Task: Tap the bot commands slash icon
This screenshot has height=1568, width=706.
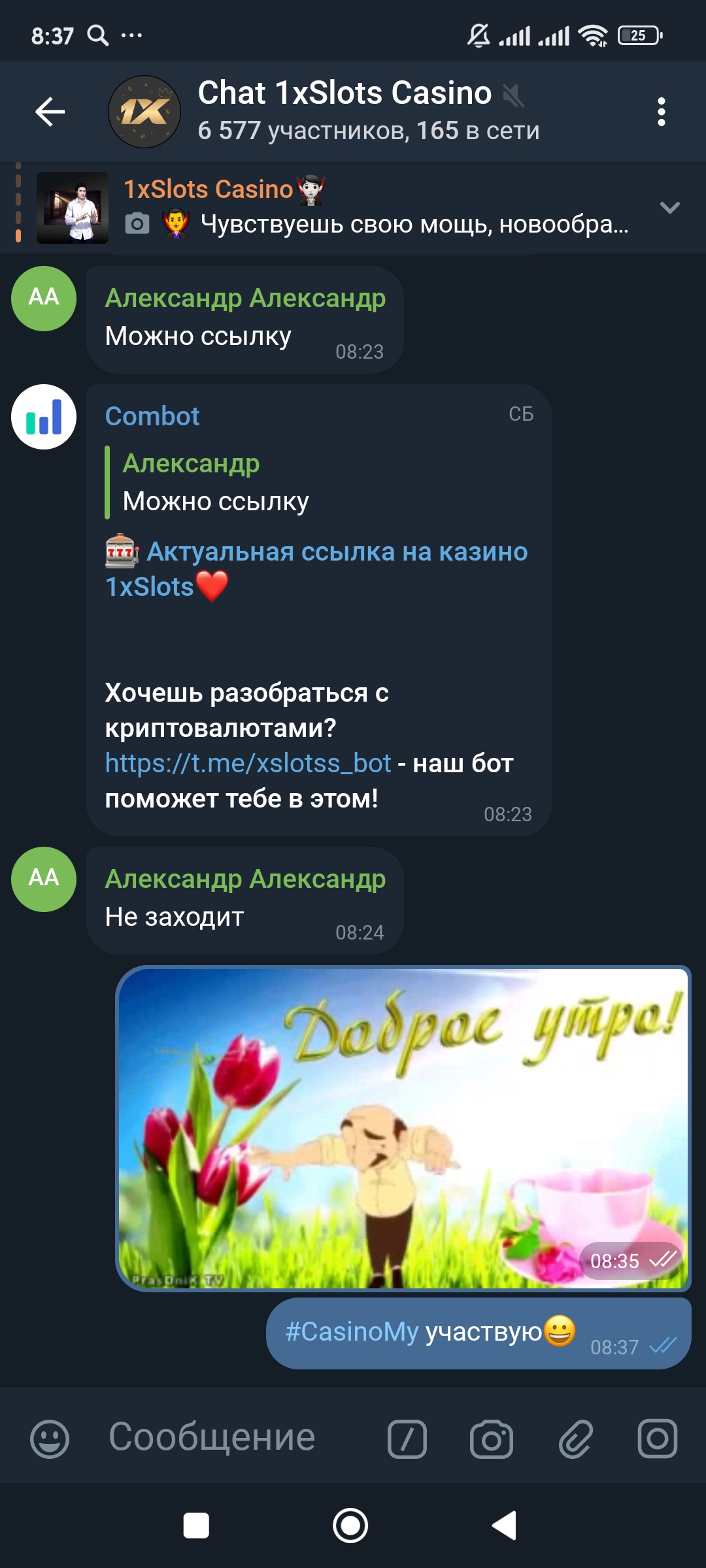Action: pyautogui.click(x=407, y=1439)
